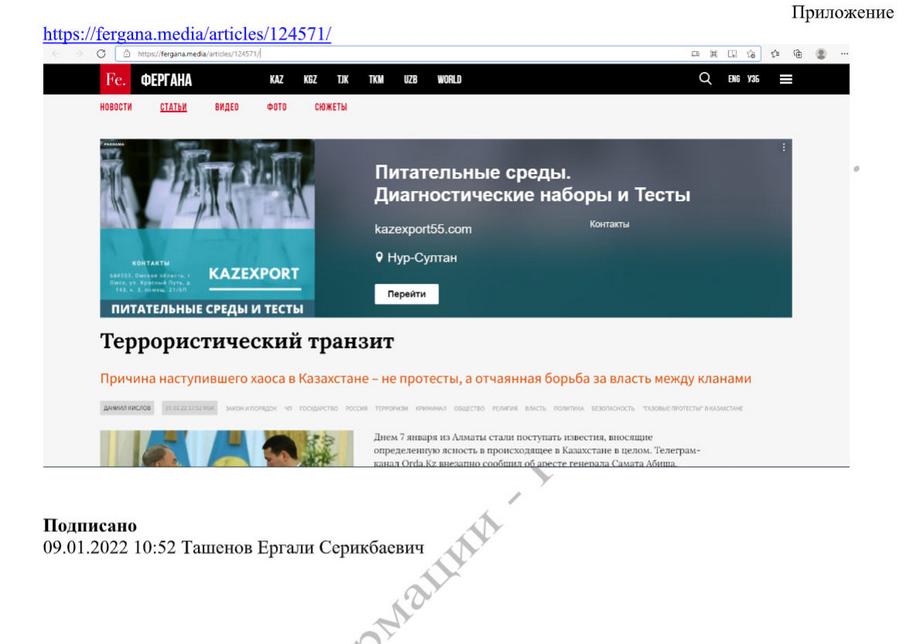This screenshot has width=920, height=644.
Task: Reload page with browser refresh icon
Action: pyautogui.click(x=101, y=53)
